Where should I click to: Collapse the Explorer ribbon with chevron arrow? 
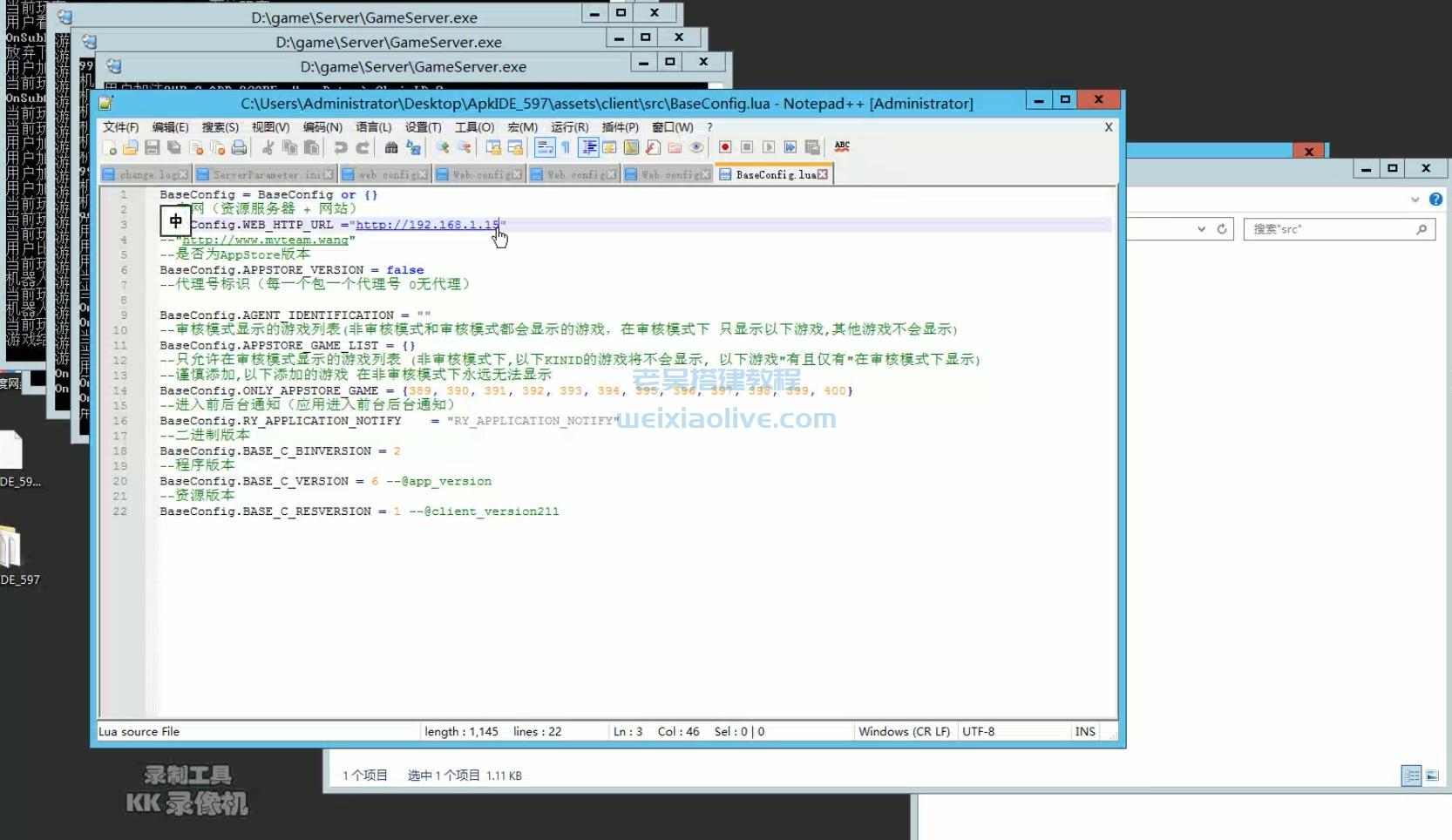tap(1414, 199)
